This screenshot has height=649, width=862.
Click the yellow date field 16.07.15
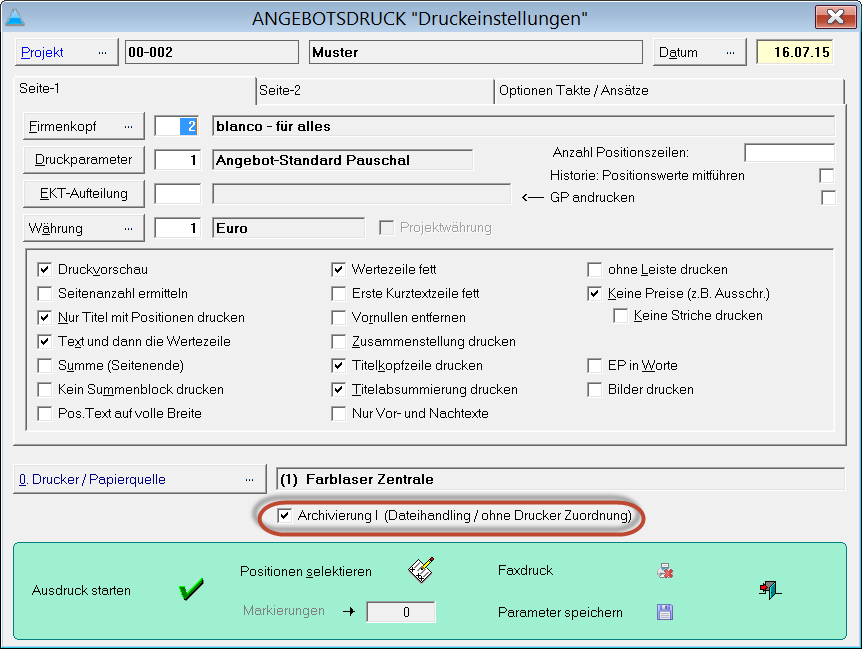(794, 52)
